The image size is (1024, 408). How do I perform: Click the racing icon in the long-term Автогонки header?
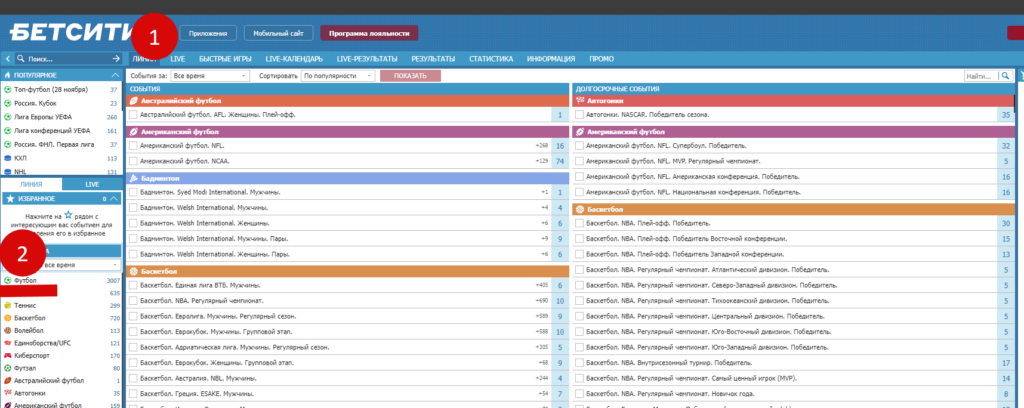click(x=581, y=101)
